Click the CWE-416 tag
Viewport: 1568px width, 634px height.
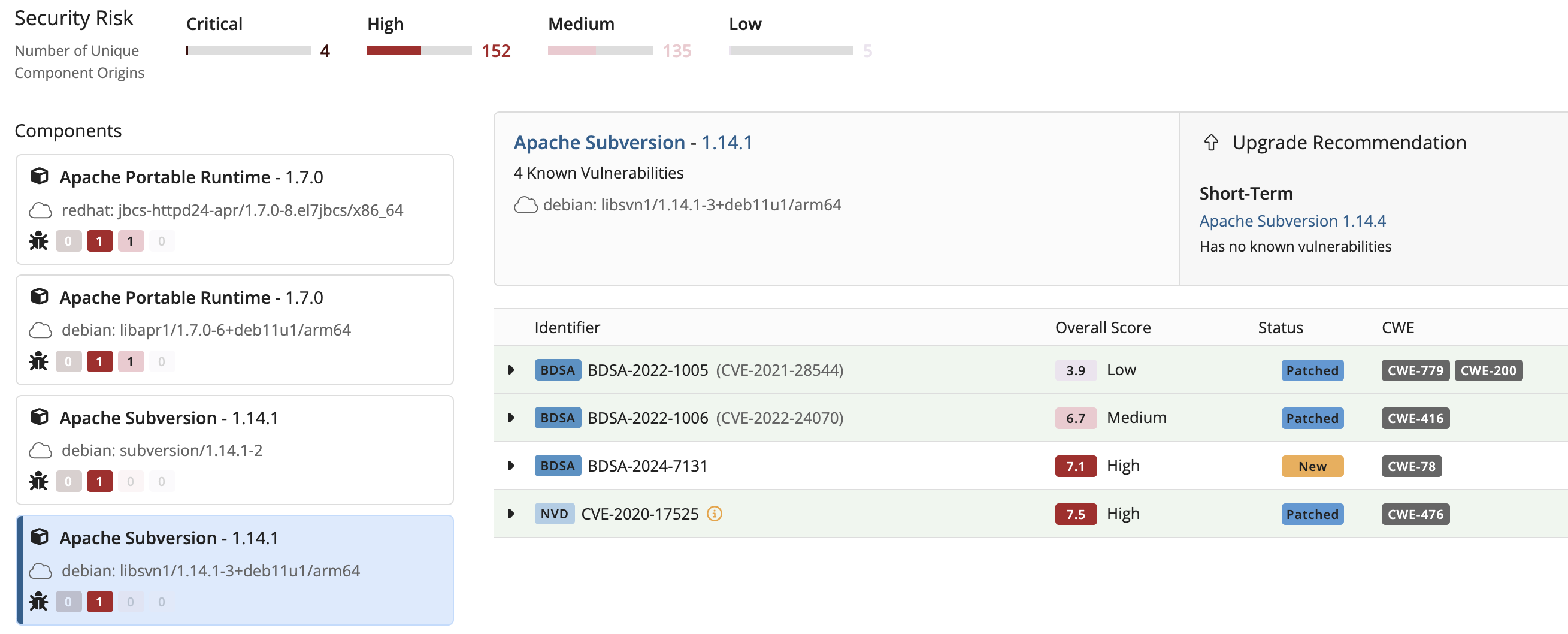click(1416, 418)
